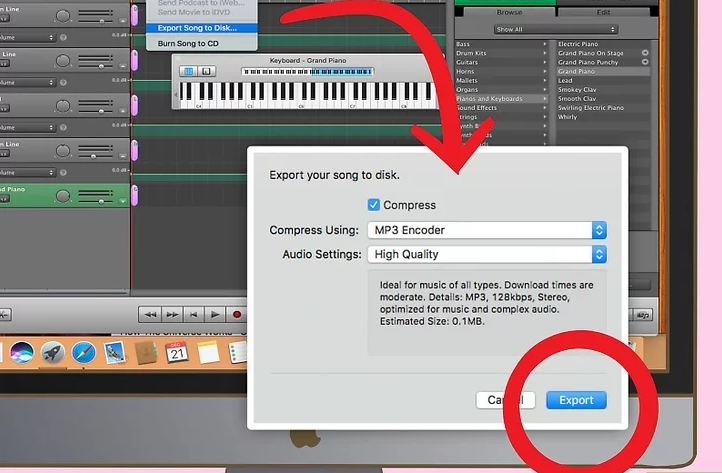Expand the Organs category

[502, 89]
